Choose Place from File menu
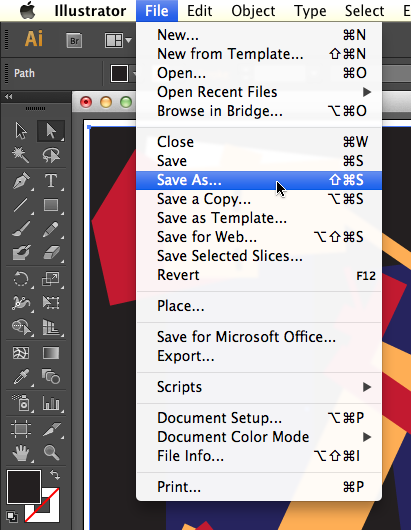411x530 pixels. [259, 306]
